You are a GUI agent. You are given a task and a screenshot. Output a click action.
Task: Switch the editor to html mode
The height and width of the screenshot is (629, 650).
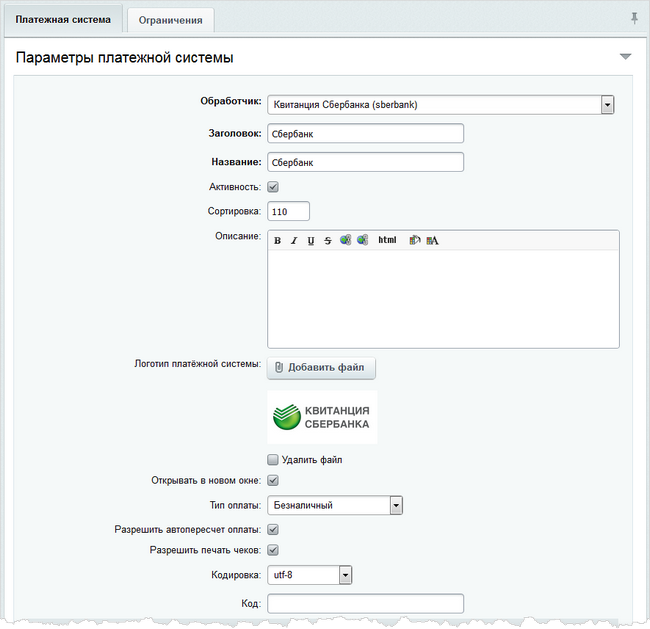tap(387, 240)
